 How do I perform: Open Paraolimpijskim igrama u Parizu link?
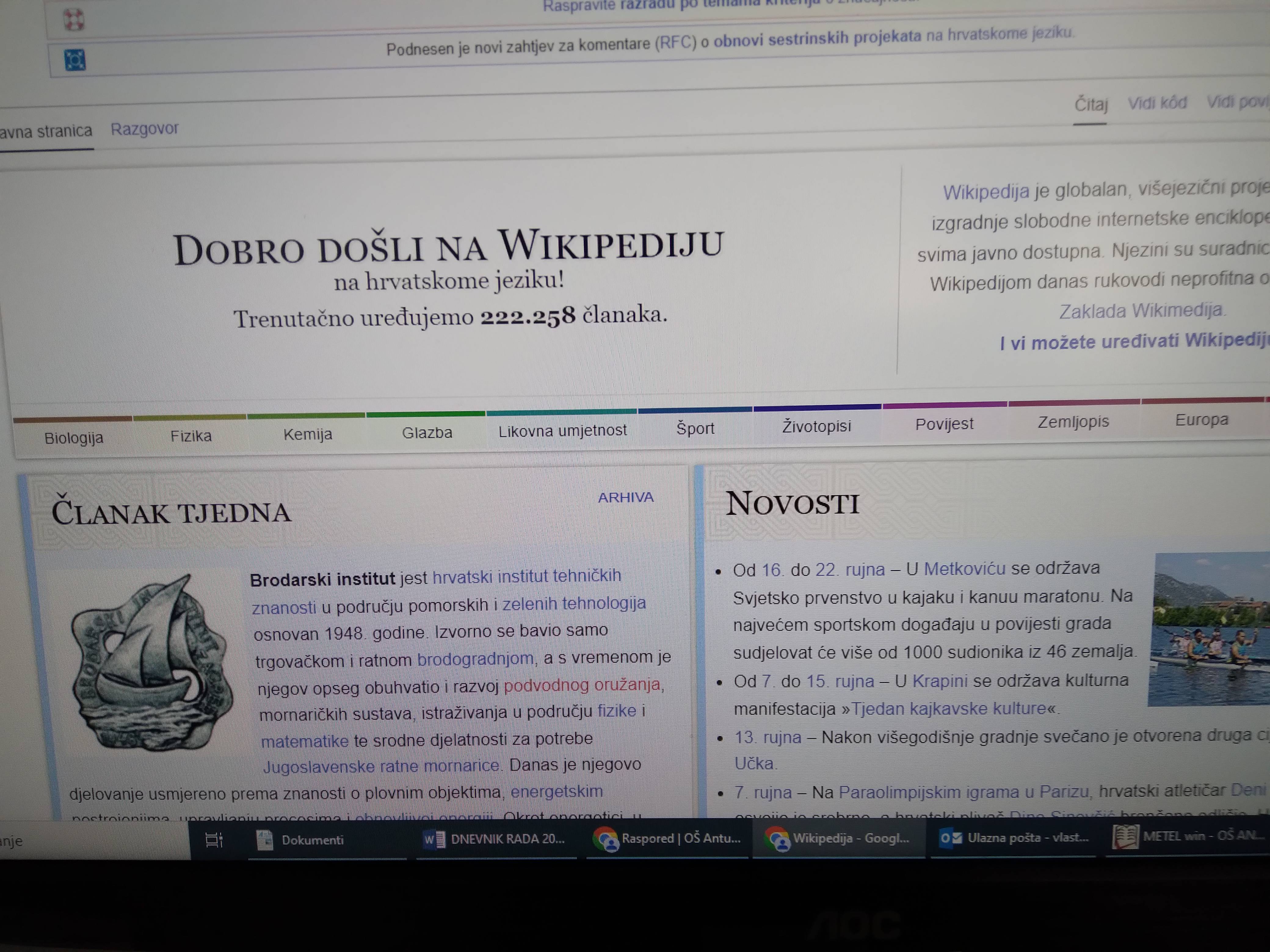click(963, 792)
